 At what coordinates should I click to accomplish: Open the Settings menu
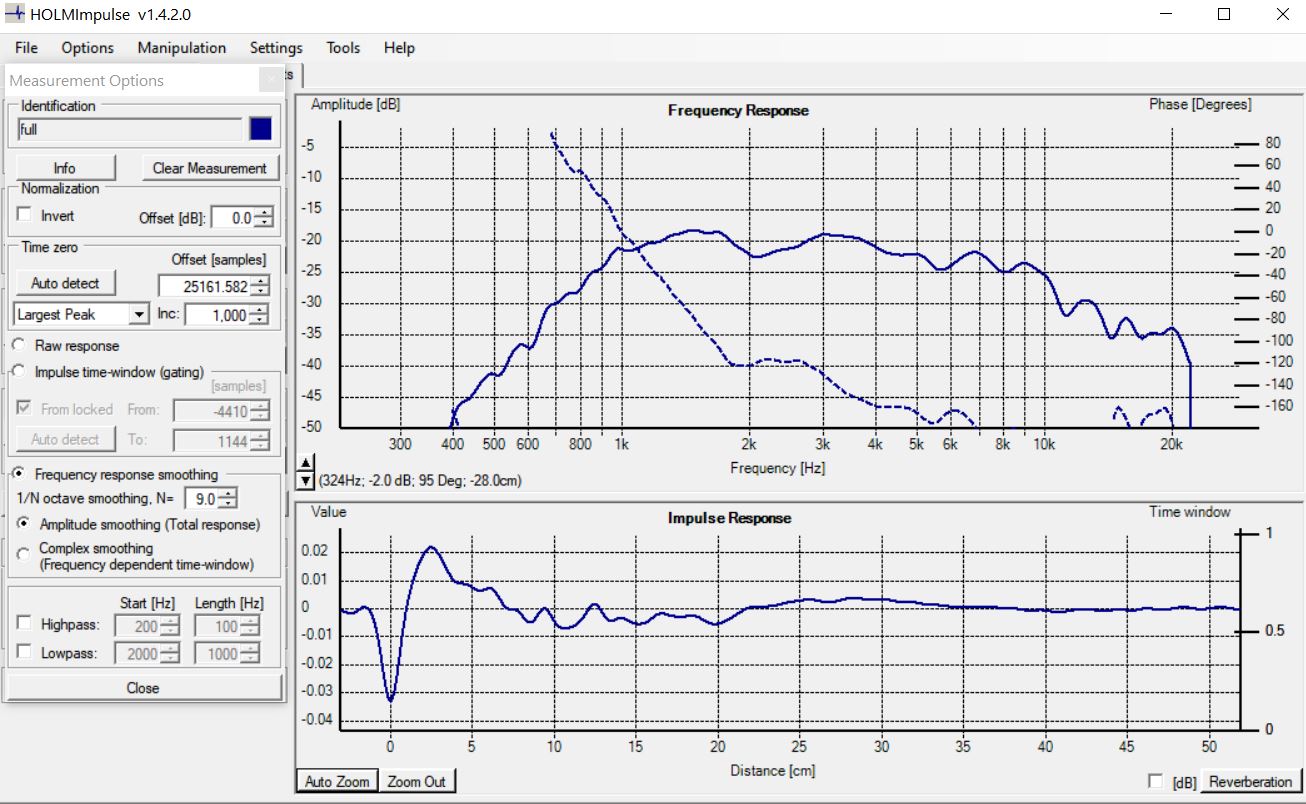(x=276, y=47)
